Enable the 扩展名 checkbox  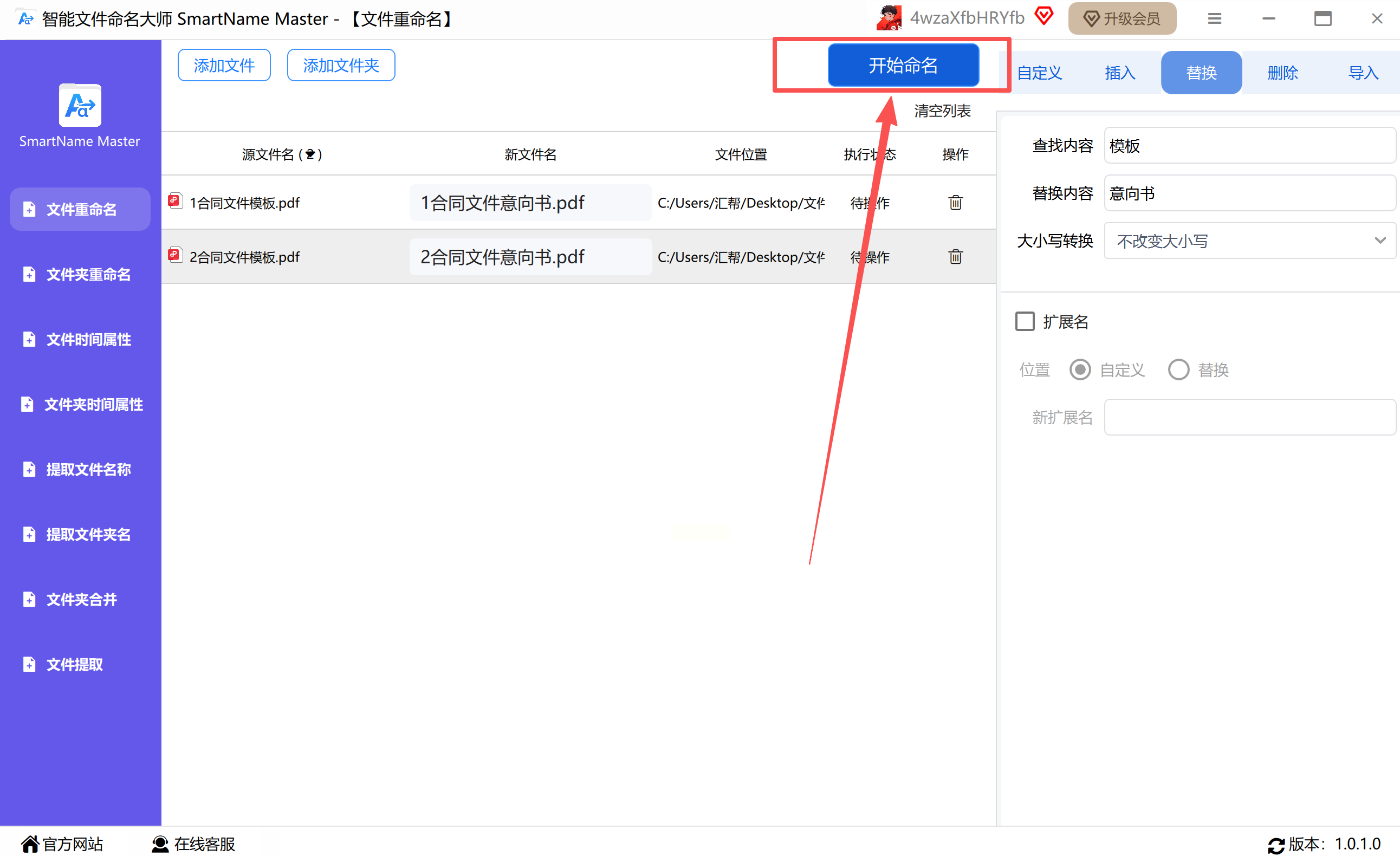pyautogui.click(x=1025, y=321)
